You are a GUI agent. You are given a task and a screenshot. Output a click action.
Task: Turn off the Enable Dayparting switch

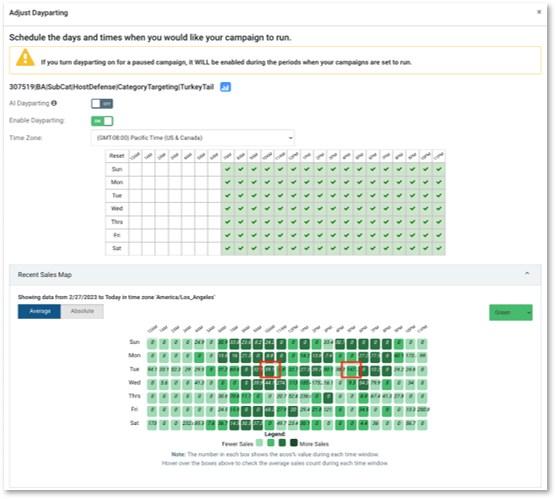point(102,121)
